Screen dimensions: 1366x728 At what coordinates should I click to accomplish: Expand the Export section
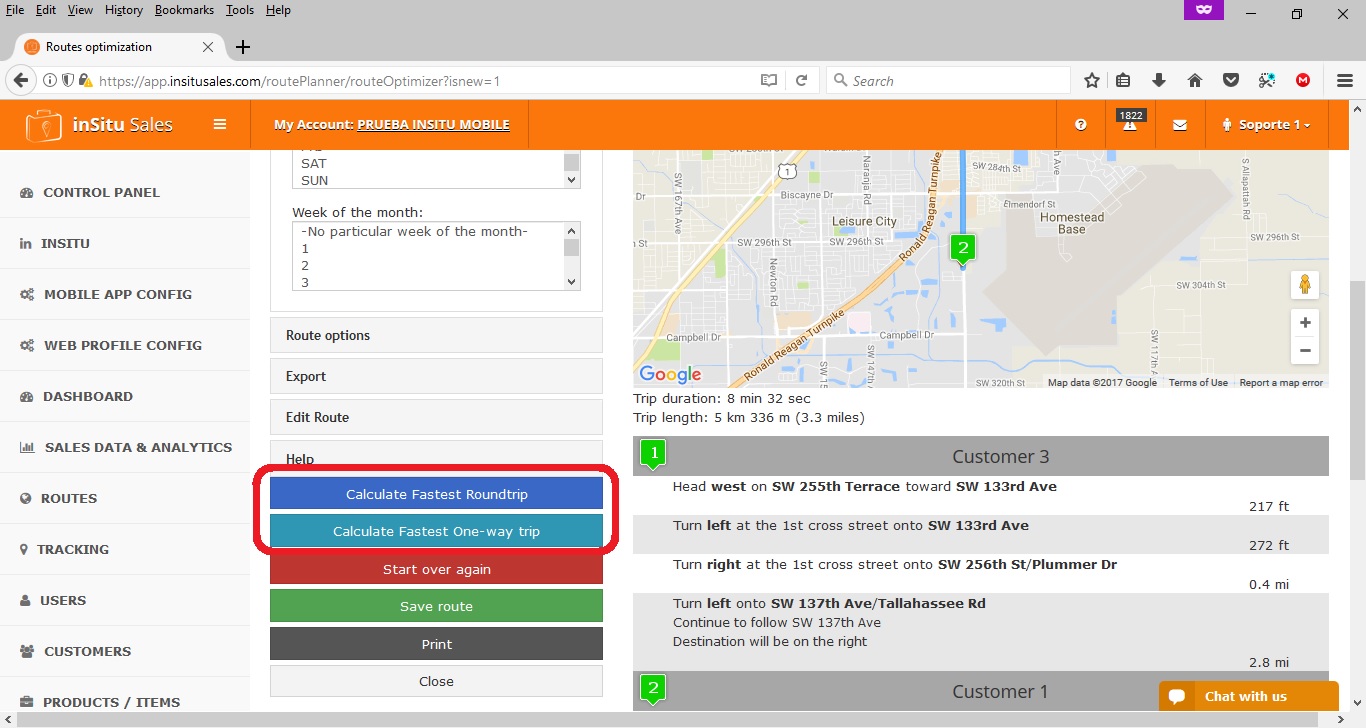coord(436,377)
